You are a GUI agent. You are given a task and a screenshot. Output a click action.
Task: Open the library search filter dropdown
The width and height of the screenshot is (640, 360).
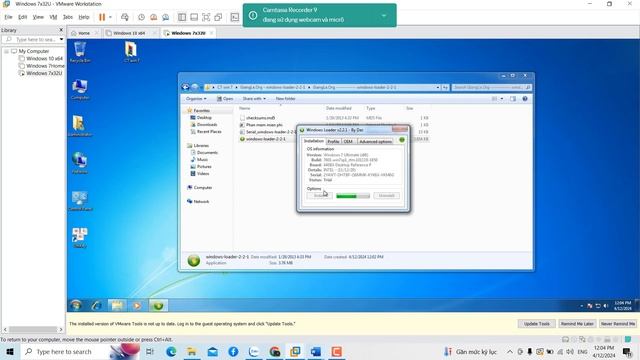[x=61, y=40]
